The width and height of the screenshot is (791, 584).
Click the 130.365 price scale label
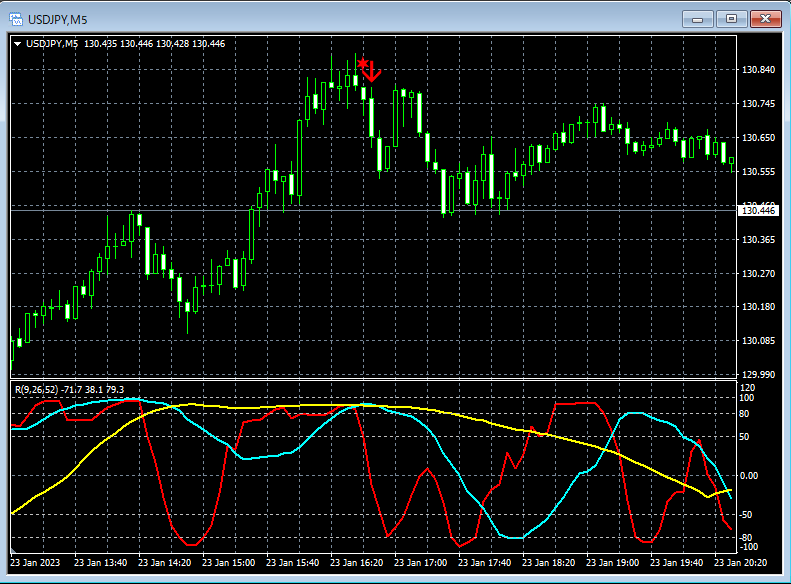pos(758,240)
